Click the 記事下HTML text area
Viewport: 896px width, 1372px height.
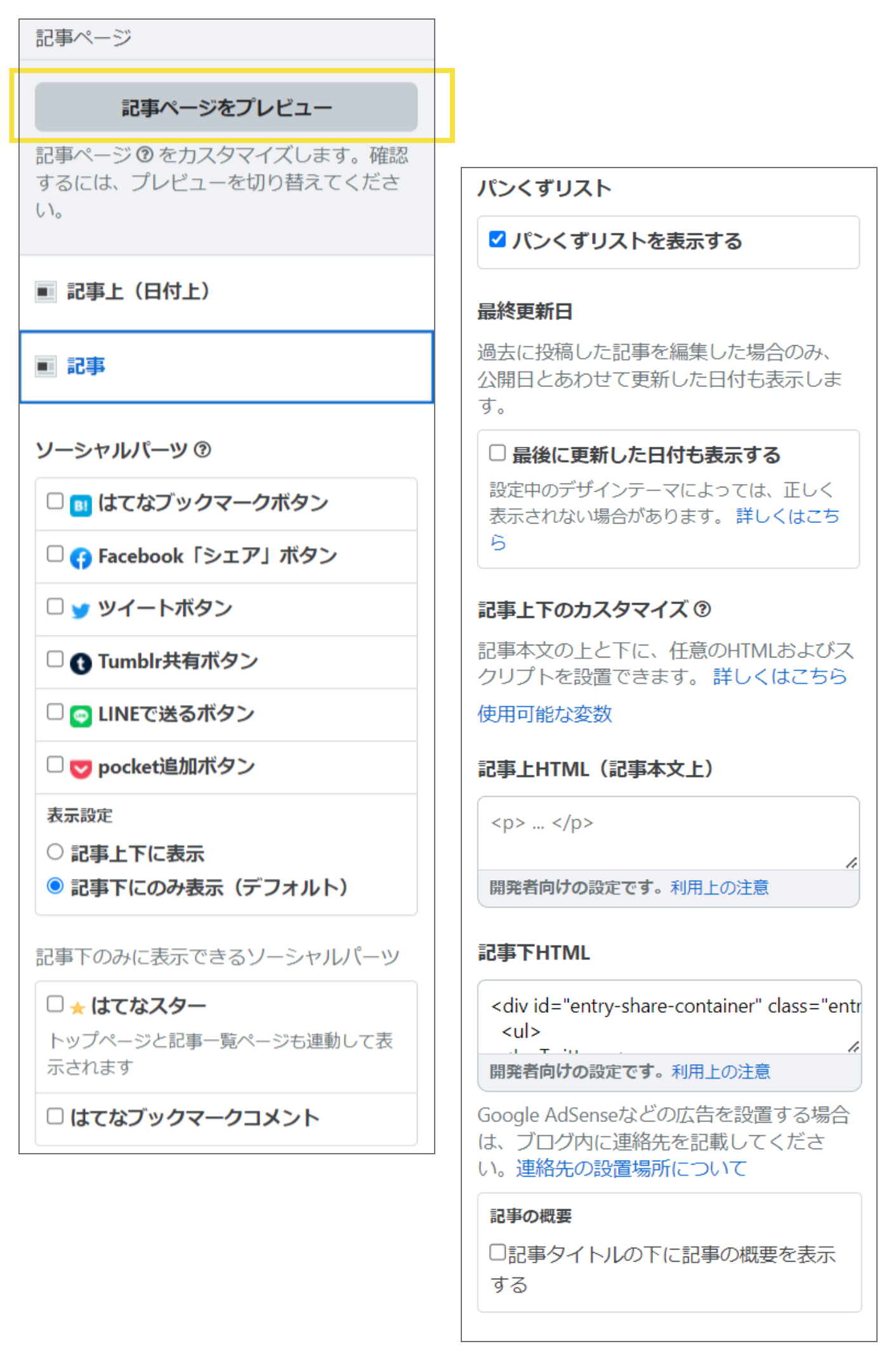pos(669,1017)
